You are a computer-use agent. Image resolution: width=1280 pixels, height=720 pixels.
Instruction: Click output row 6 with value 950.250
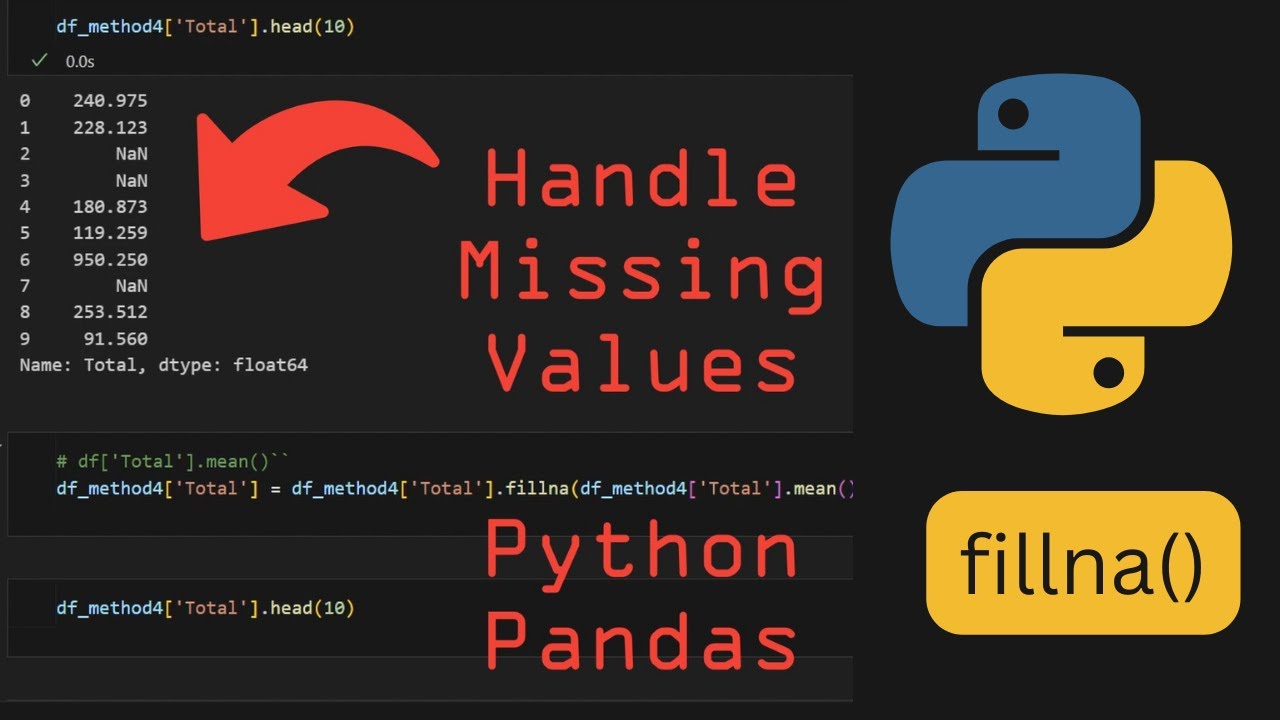[x=84, y=260]
